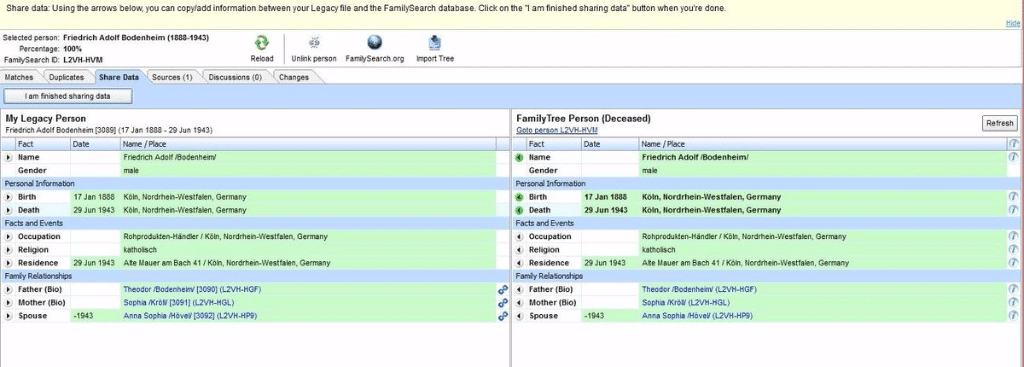Open FamilyTree father Theodor Bodenheim (L2VH-HGF)
1024x367 pixels.
(x=699, y=289)
